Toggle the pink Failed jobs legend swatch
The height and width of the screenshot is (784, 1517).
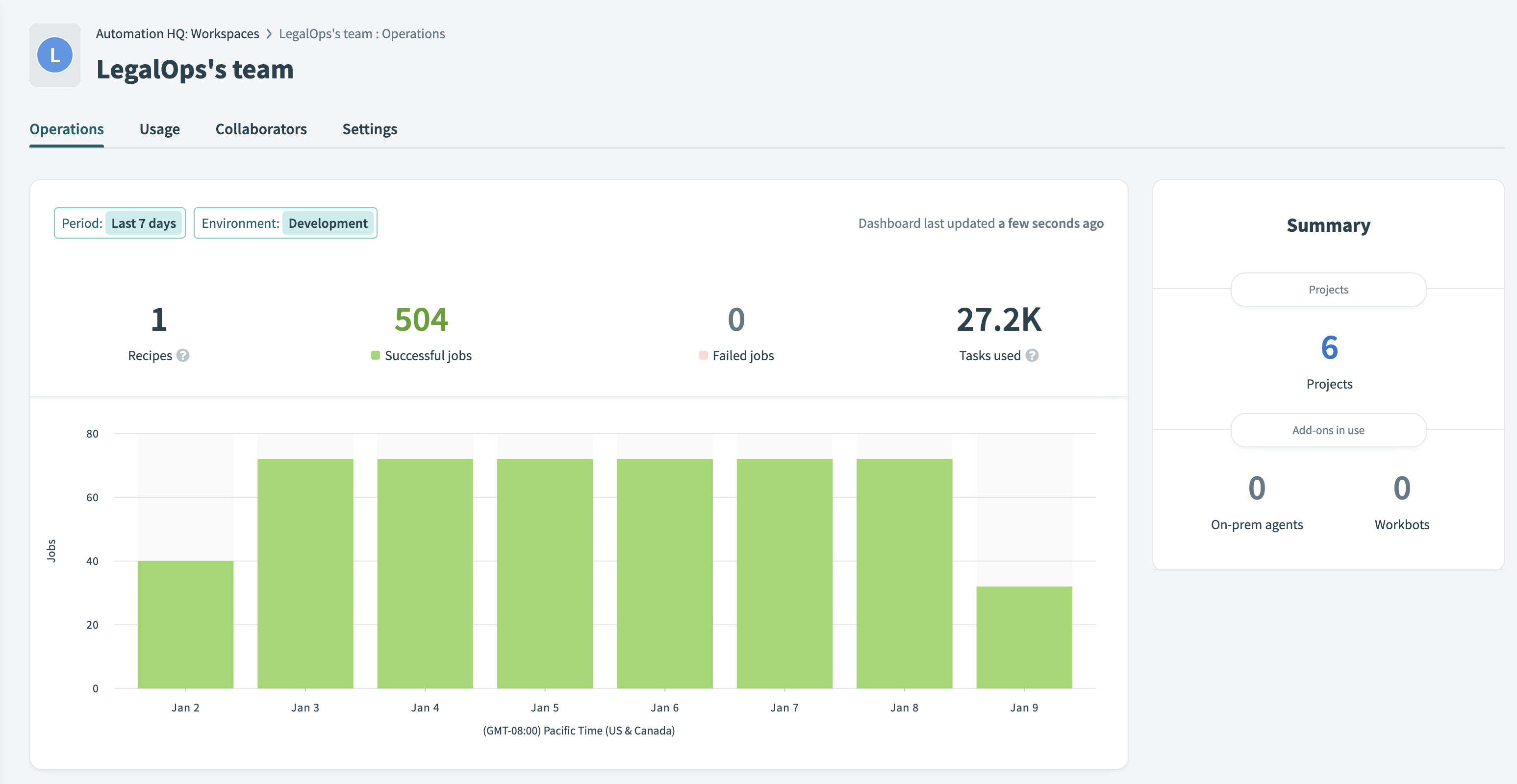pyautogui.click(x=703, y=356)
